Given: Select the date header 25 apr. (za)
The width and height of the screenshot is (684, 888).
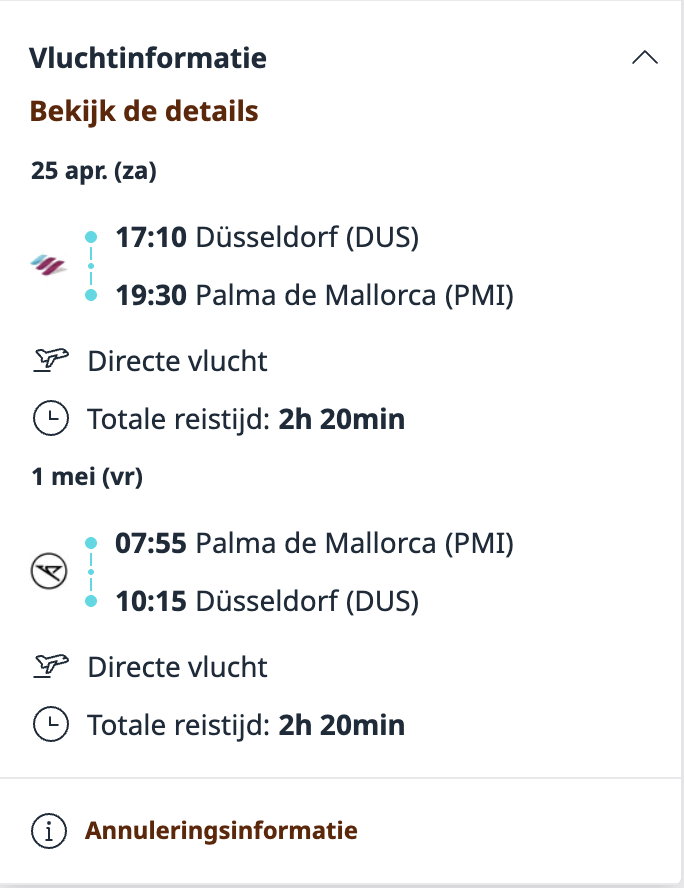Looking at the screenshot, I should (x=94, y=170).
